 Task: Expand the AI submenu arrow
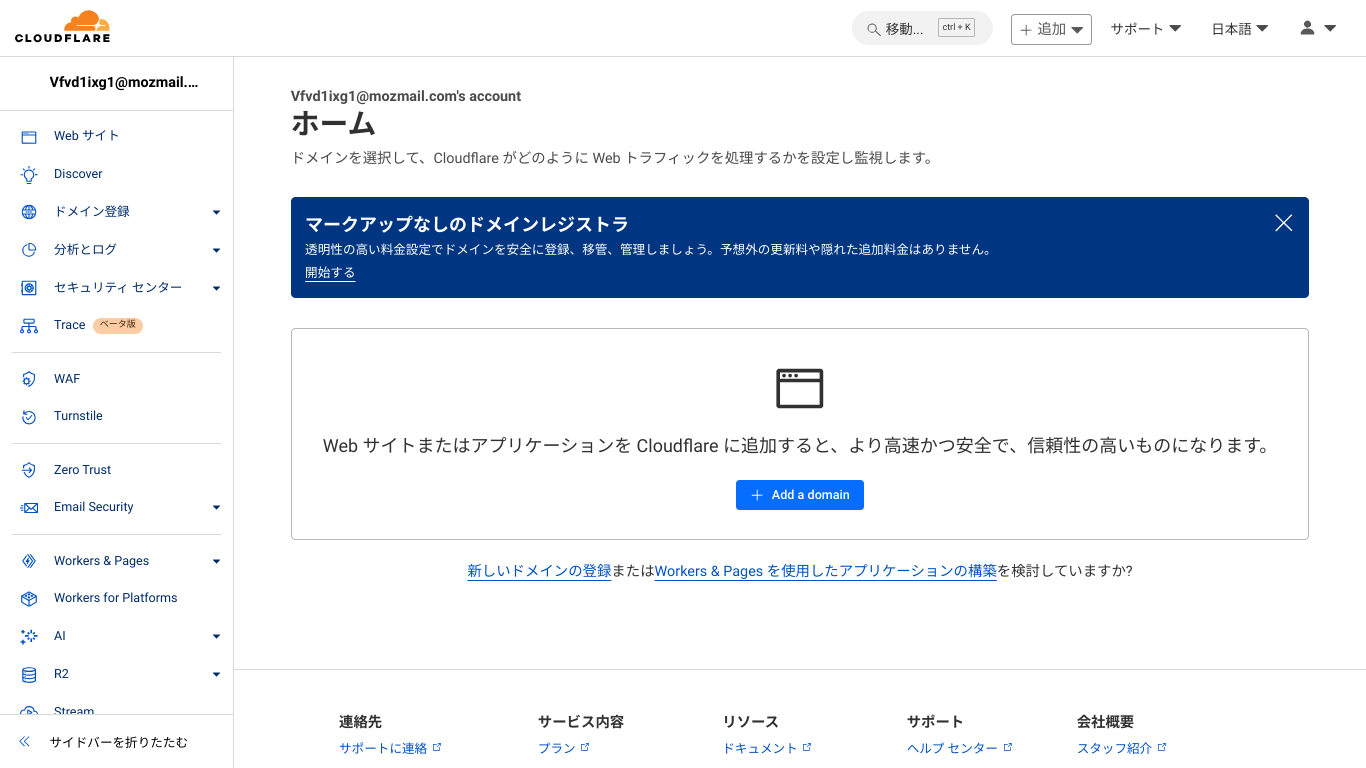[x=216, y=636]
